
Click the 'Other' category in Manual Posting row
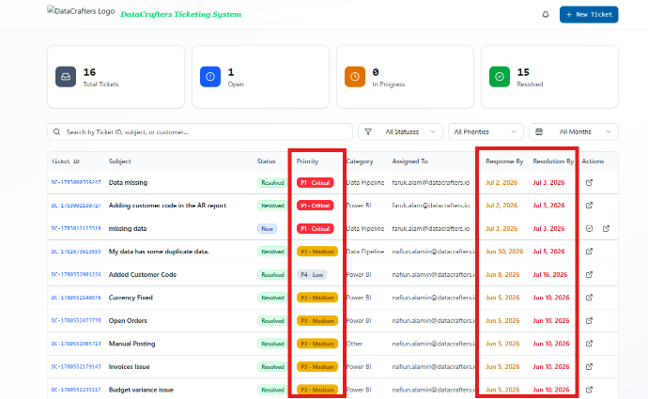coord(354,344)
